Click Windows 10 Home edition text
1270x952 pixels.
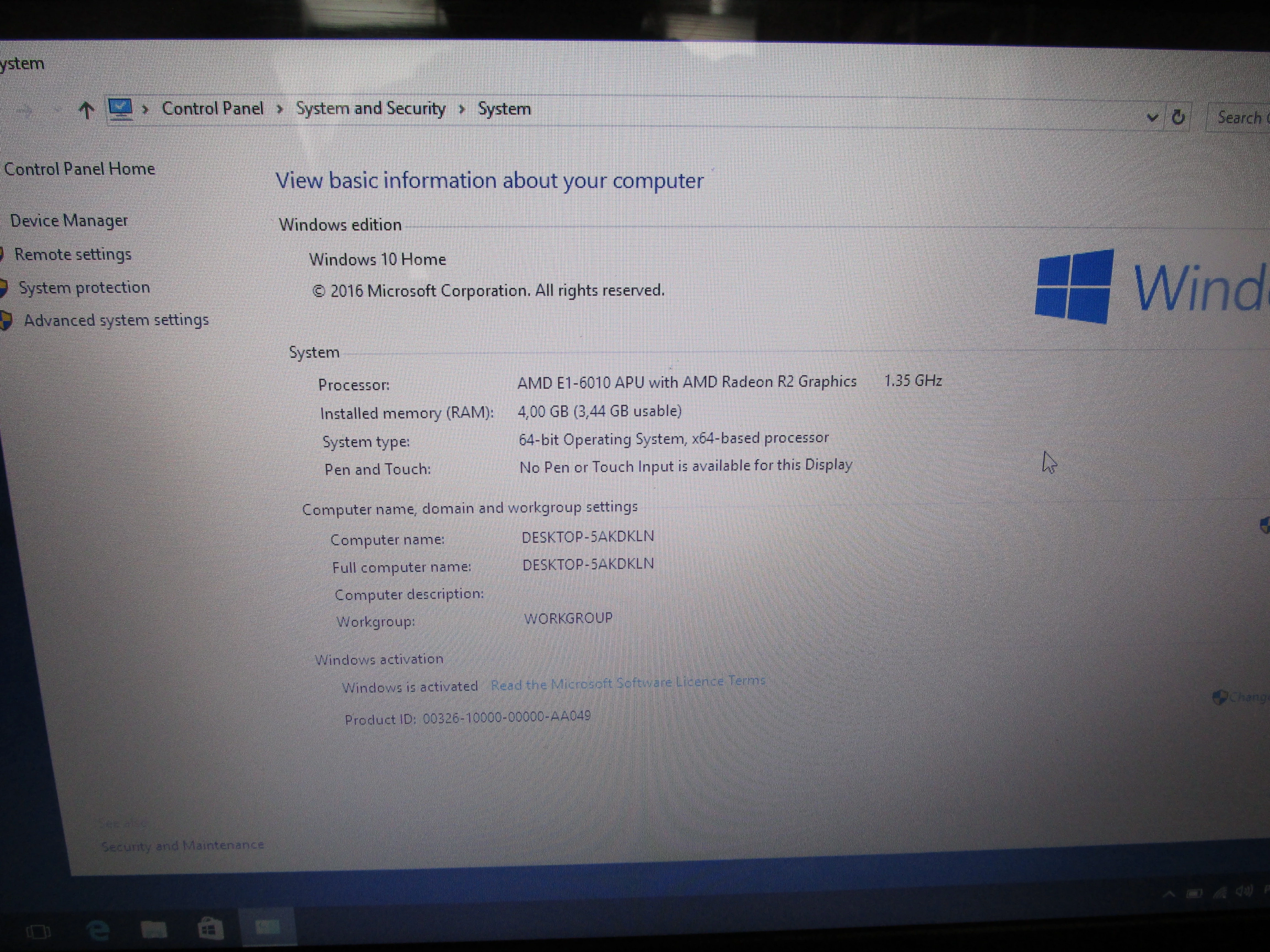click(377, 259)
